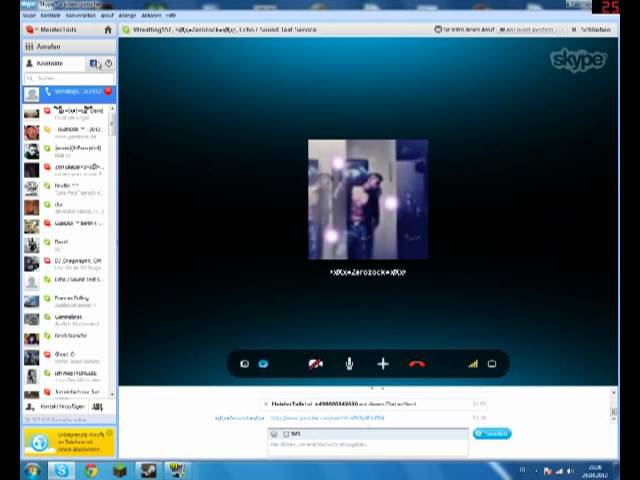Open the Skype menu in the menu bar
Viewport: 640px width, 480px height.
29,15
